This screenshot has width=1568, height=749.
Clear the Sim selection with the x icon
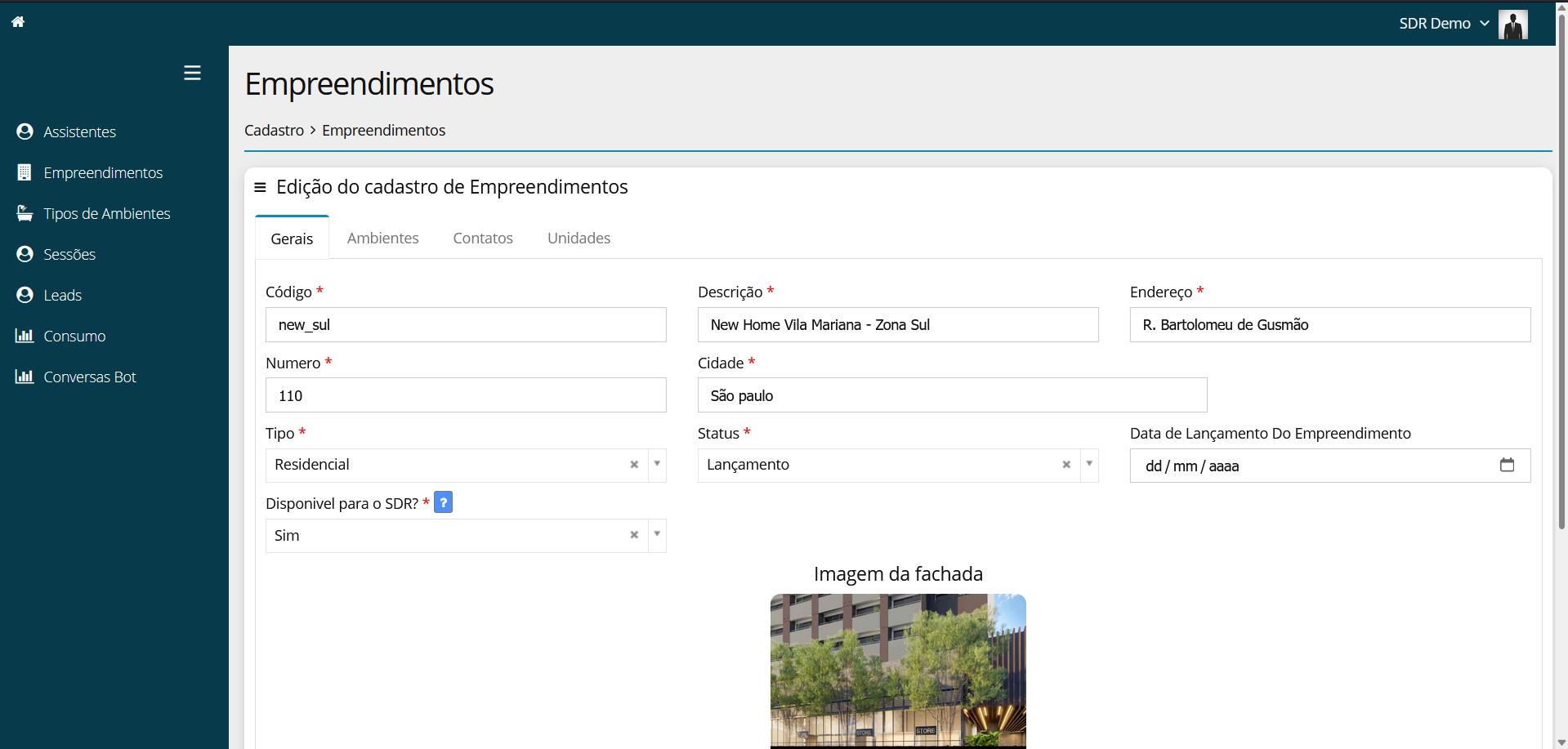pyautogui.click(x=634, y=535)
